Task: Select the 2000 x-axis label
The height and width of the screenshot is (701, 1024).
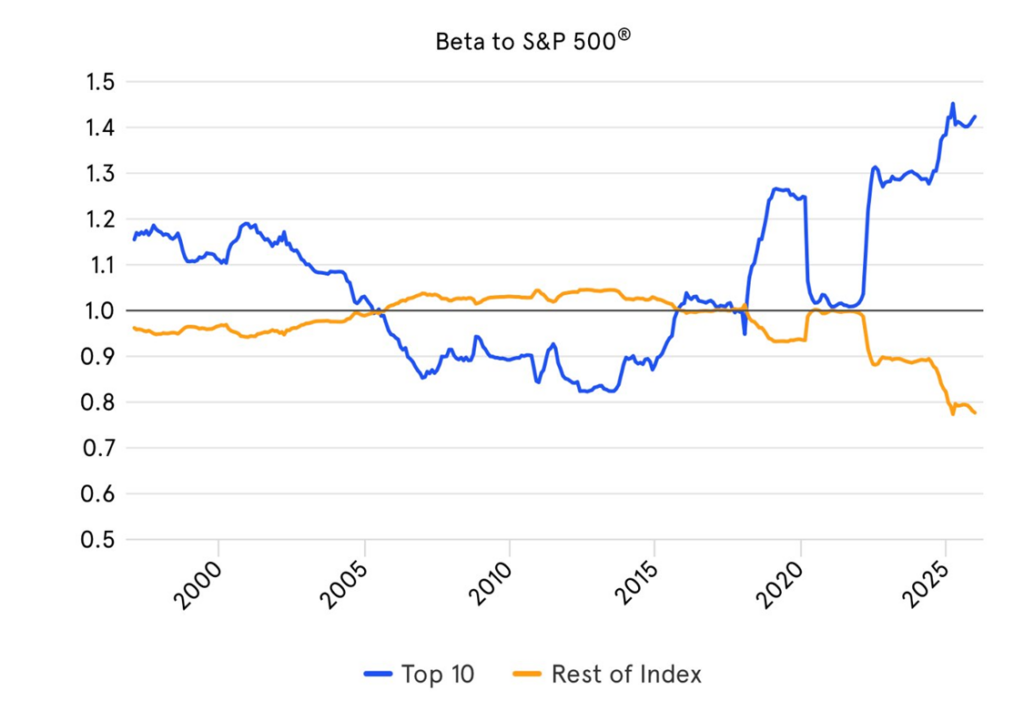Action: coord(204,585)
